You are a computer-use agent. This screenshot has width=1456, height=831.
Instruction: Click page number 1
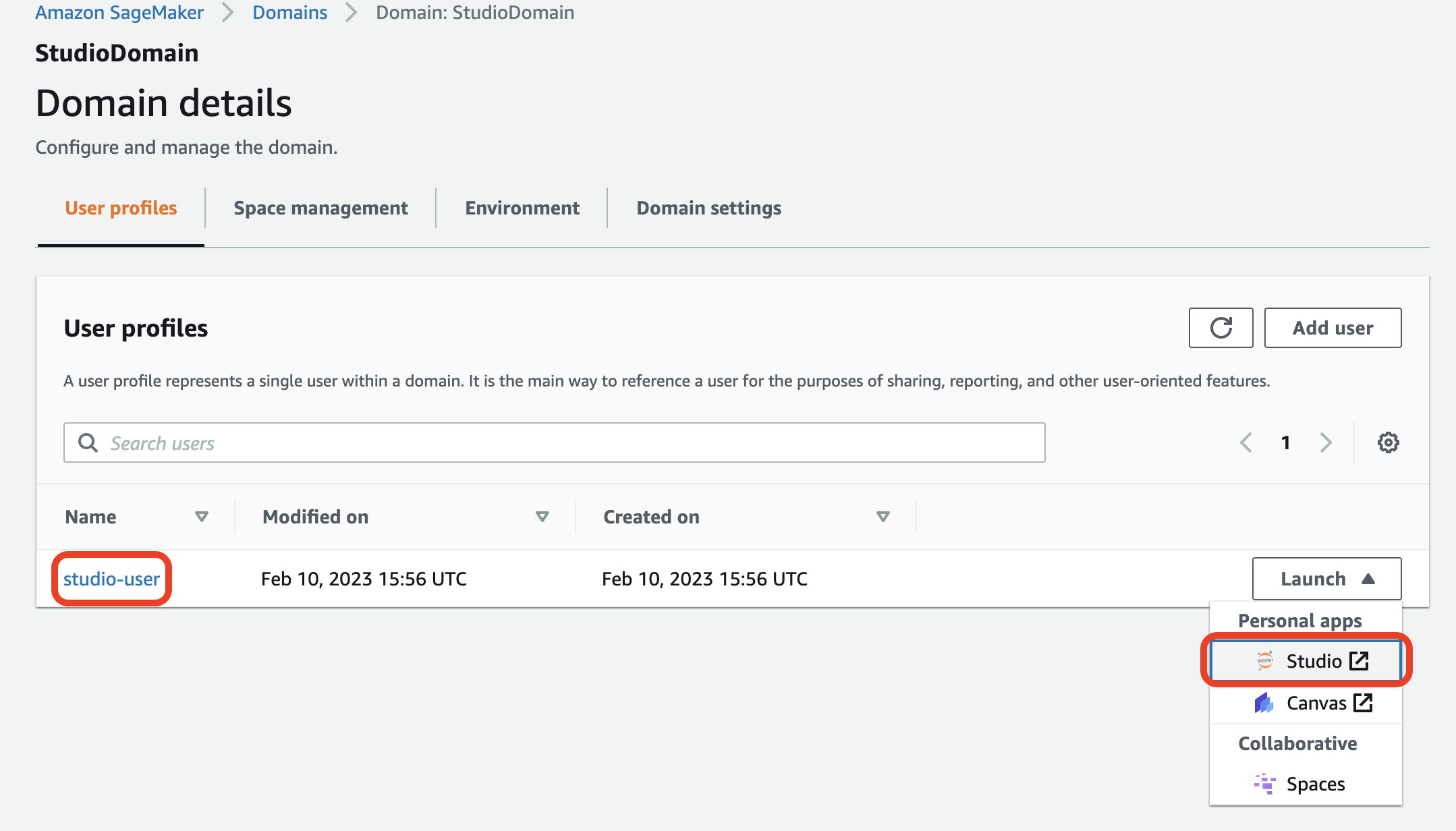pyautogui.click(x=1285, y=442)
